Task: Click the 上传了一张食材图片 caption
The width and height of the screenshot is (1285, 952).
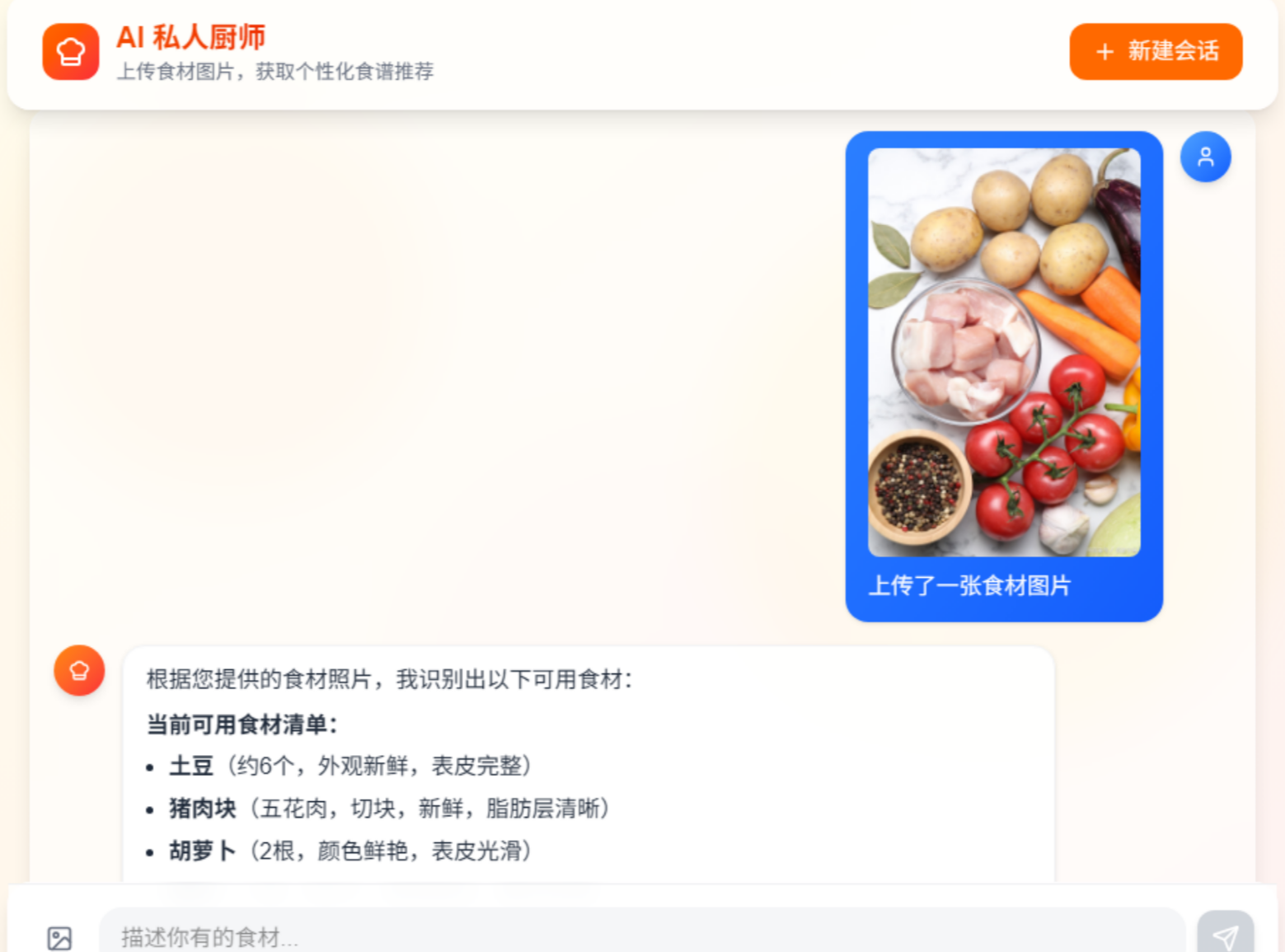Action: [969, 586]
